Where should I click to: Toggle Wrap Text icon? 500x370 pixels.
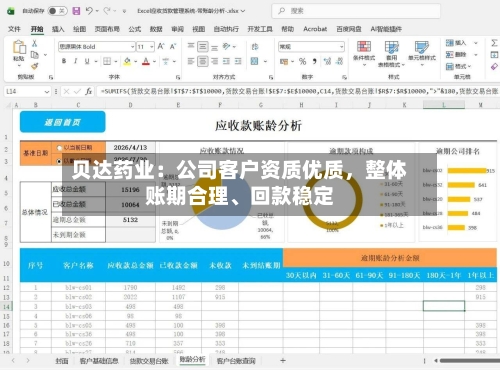[255, 46]
